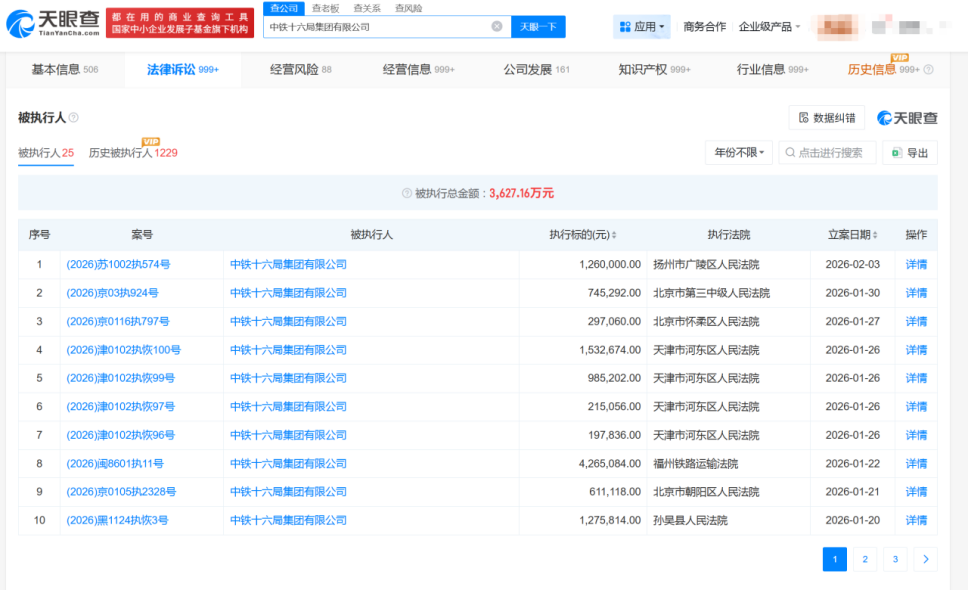The width and height of the screenshot is (969, 590).
Task: Open the 年份不限 year filter
Action: point(739,153)
